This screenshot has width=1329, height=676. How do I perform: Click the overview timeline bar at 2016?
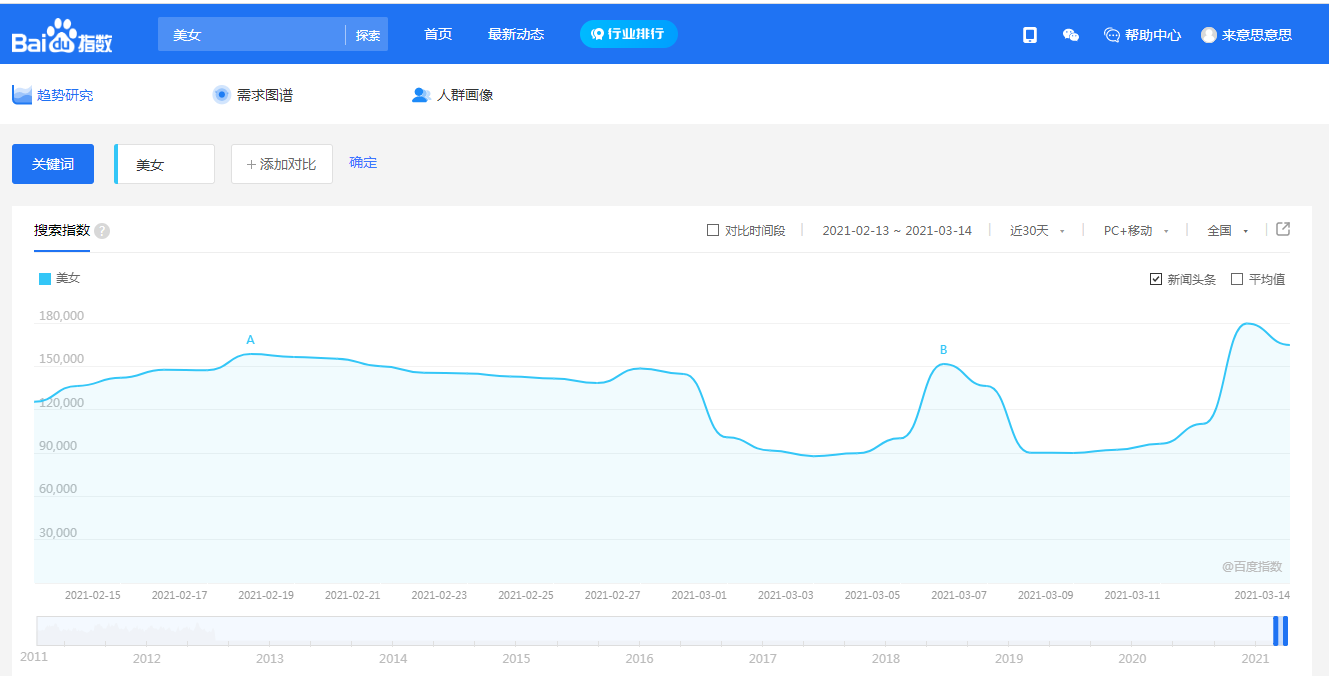point(640,631)
